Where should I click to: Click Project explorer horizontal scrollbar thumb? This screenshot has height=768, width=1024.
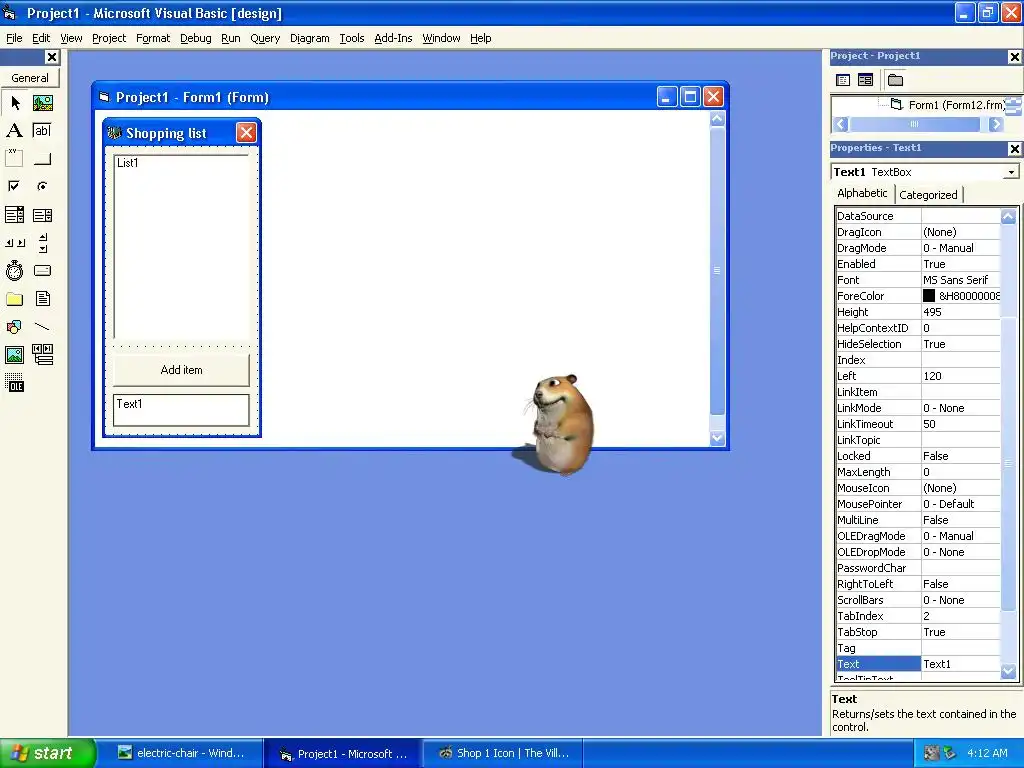914,124
